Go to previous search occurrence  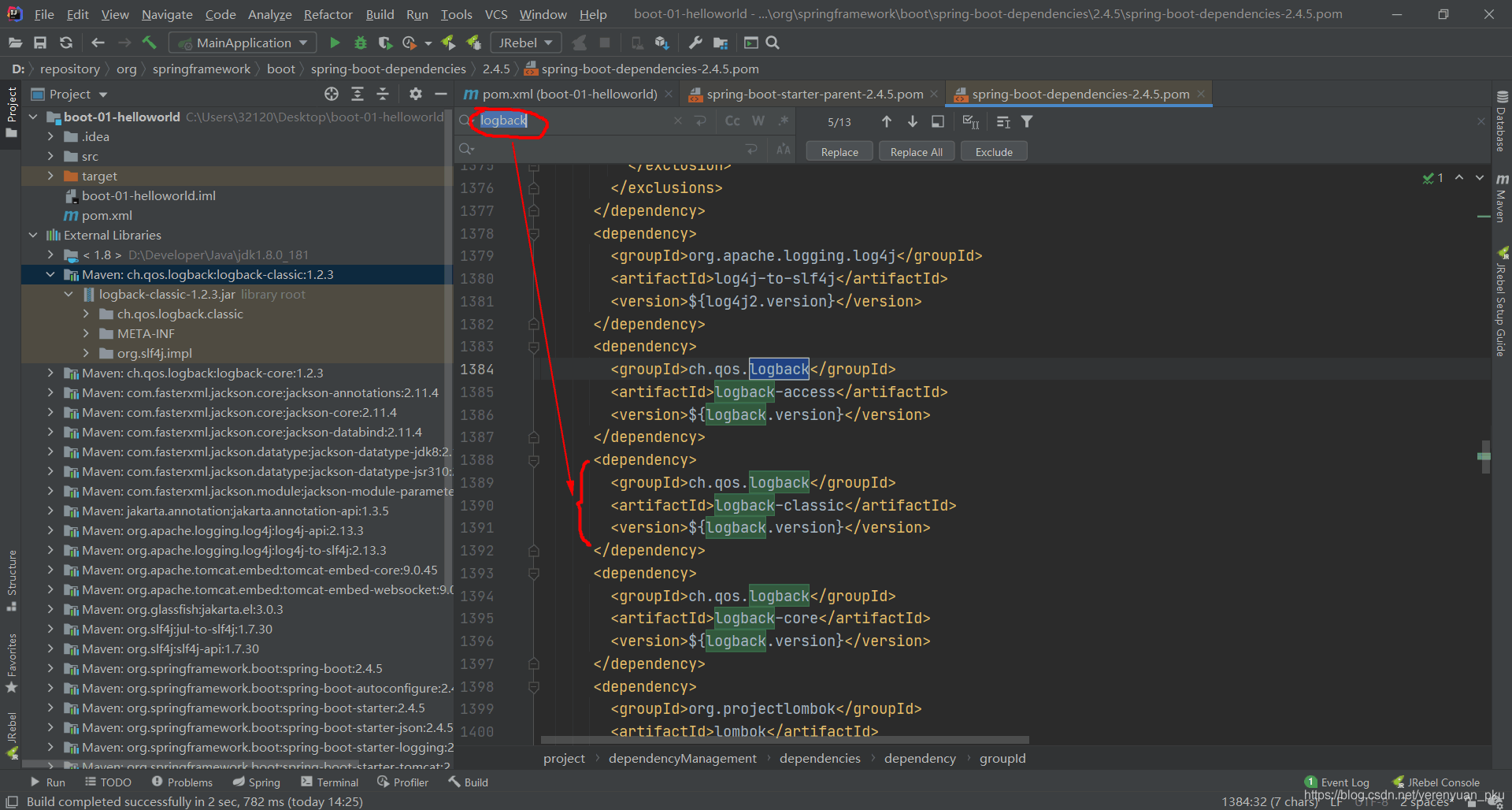887,121
